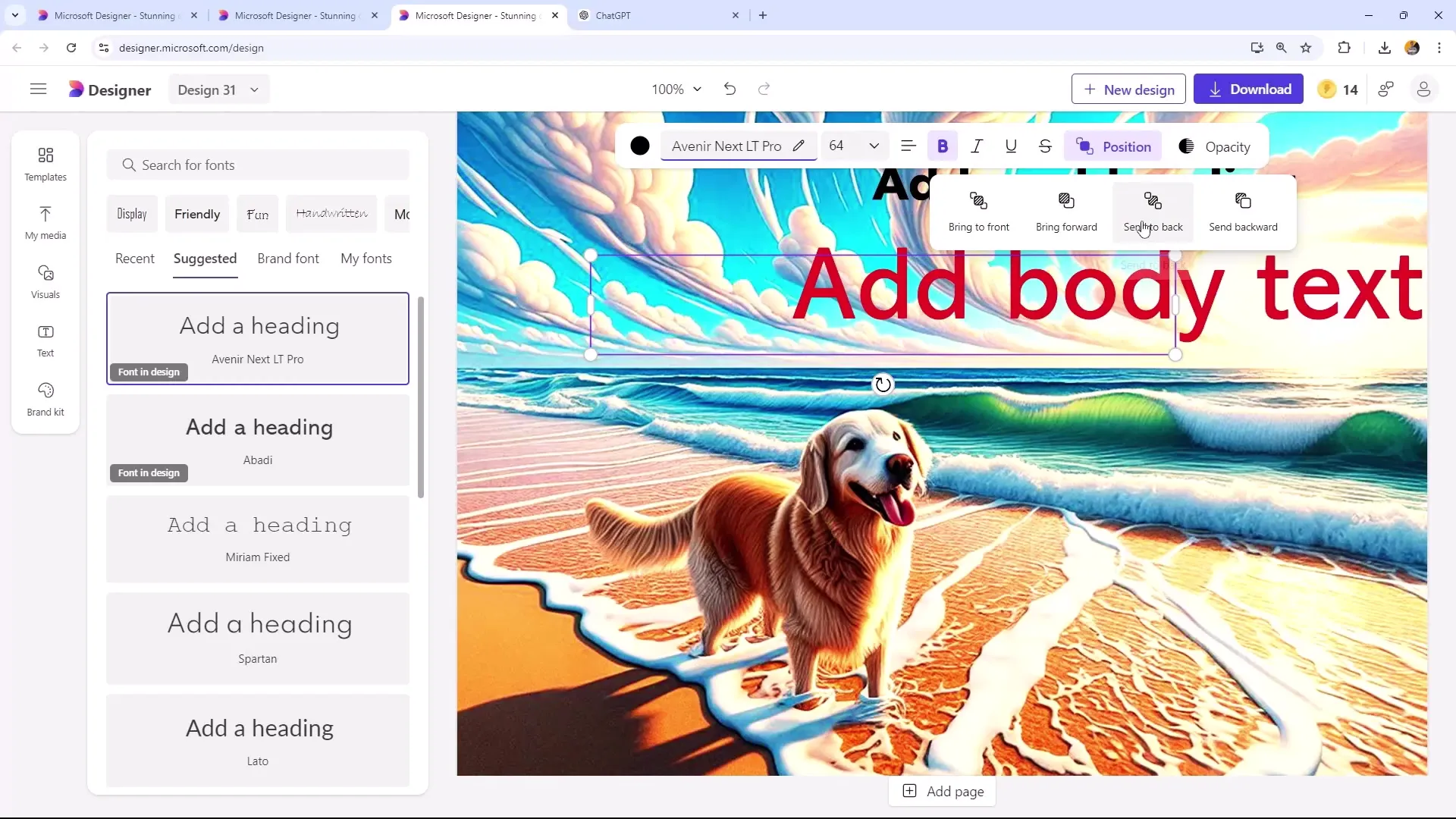
Task: Click the Bold formatting icon
Action: [943, 147]
